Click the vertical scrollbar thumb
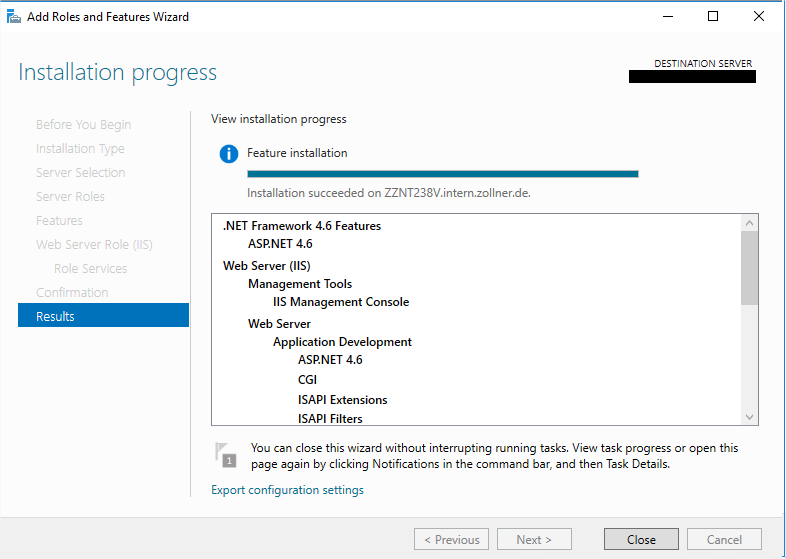This screenshot has width=786, height=559. point(749,265)
